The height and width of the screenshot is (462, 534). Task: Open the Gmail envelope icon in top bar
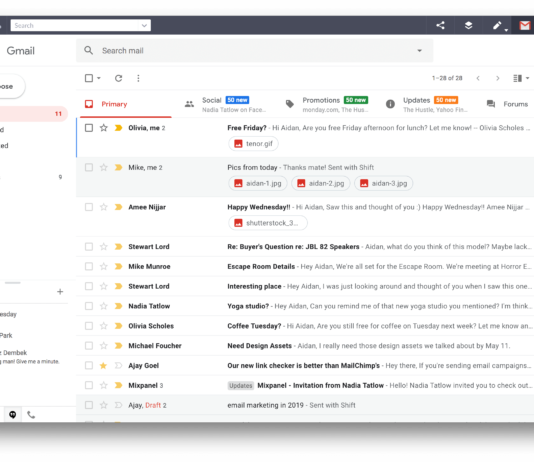(524, 26)
